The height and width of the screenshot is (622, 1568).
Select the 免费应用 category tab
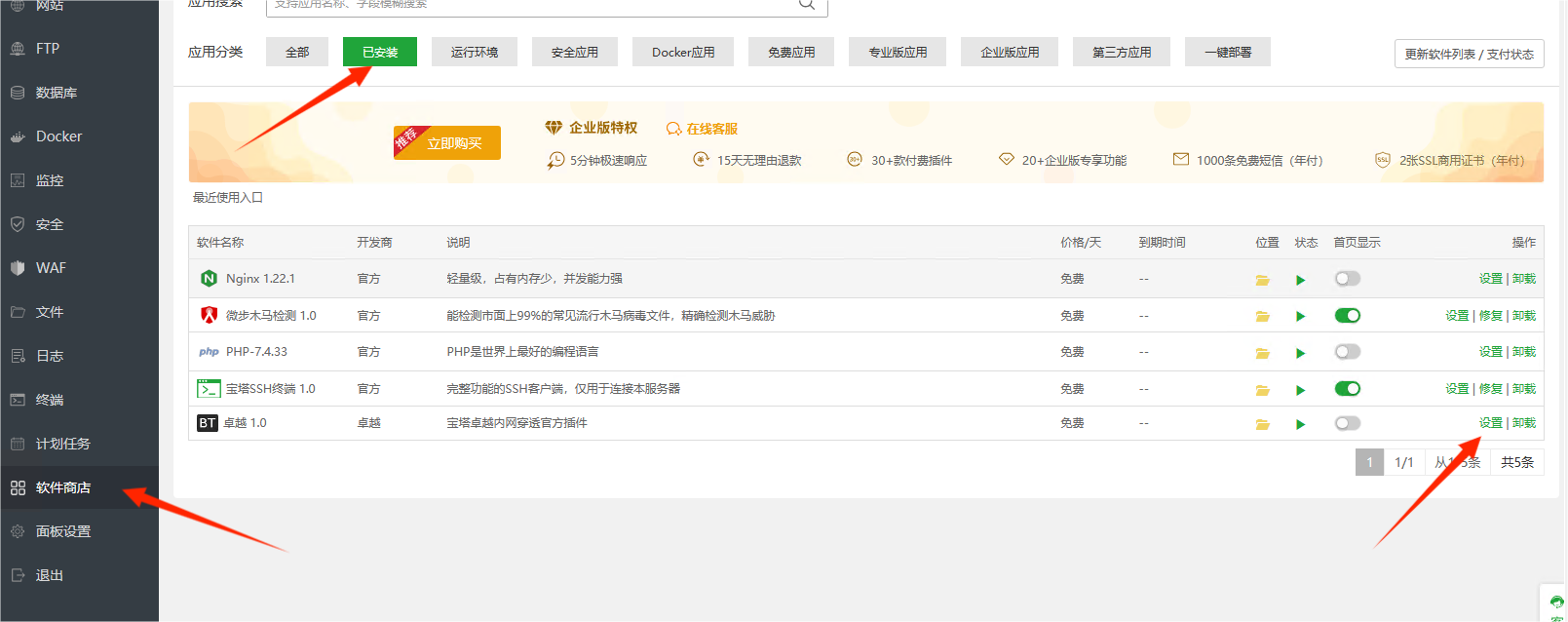[x=791, y=52]
